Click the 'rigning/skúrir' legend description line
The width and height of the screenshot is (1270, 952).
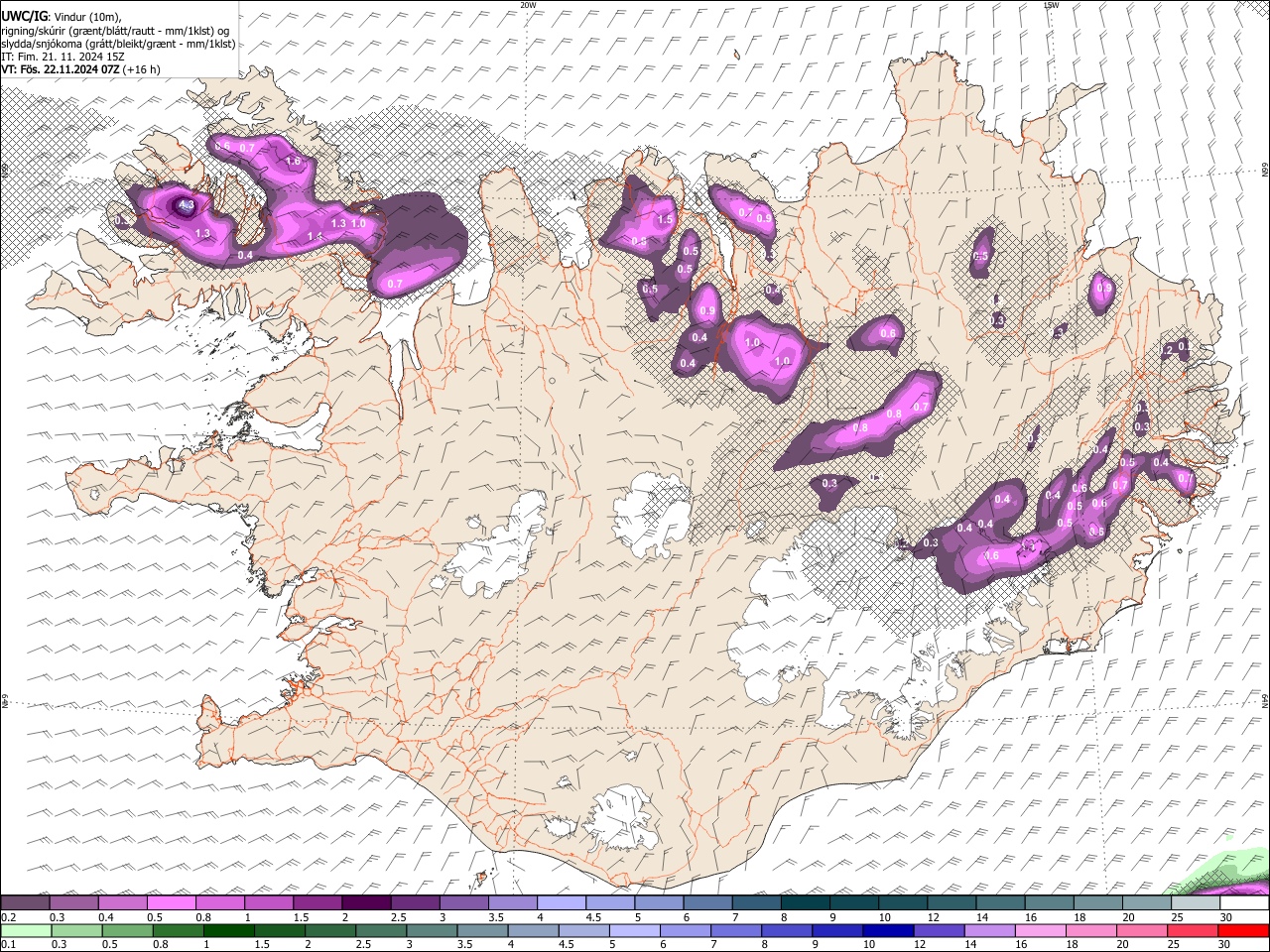(115, 31)
